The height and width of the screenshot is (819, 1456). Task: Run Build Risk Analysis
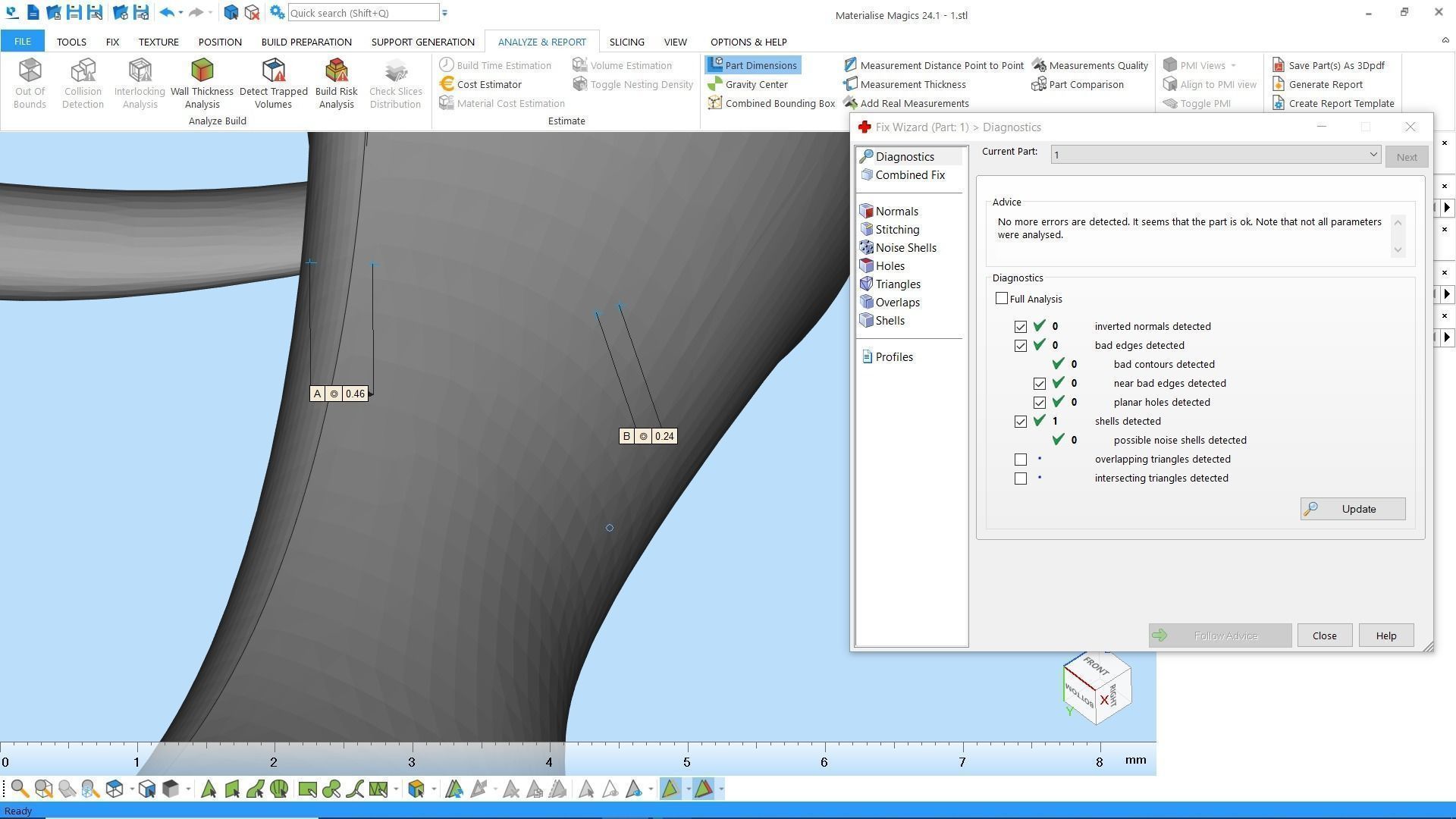(x=336, y=71)
